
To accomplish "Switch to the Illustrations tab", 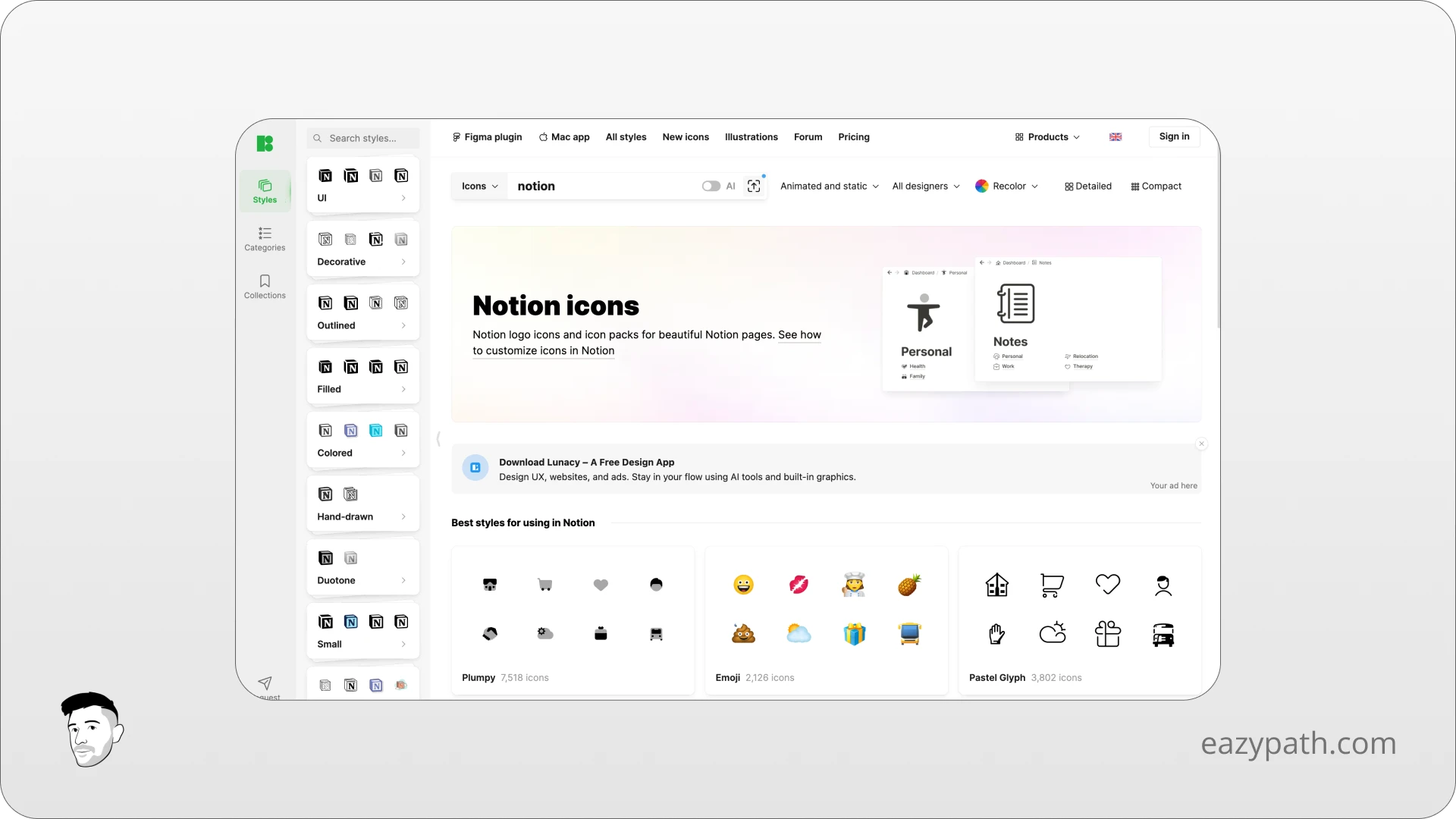I will [x=751, y=136].
